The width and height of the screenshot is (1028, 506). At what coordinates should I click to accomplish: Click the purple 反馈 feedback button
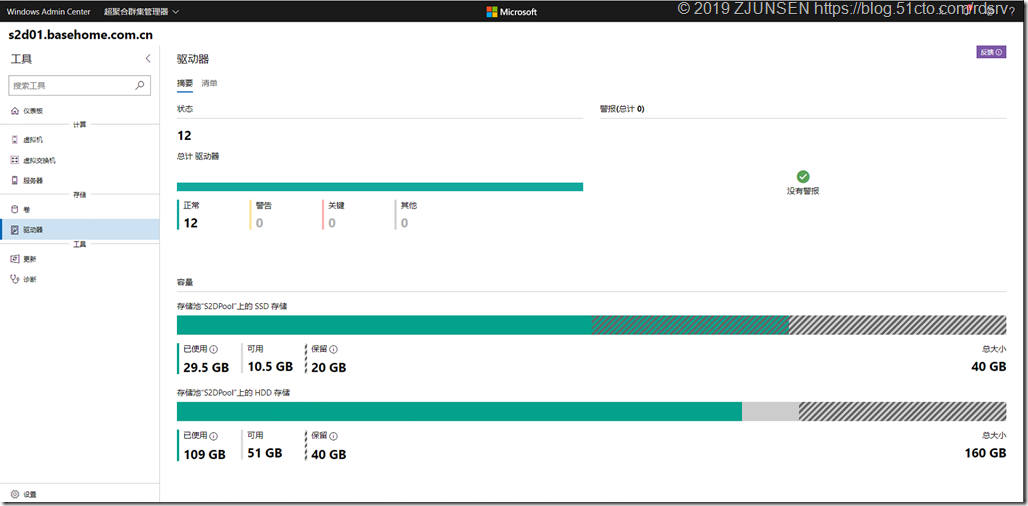[x=991, y=52]
